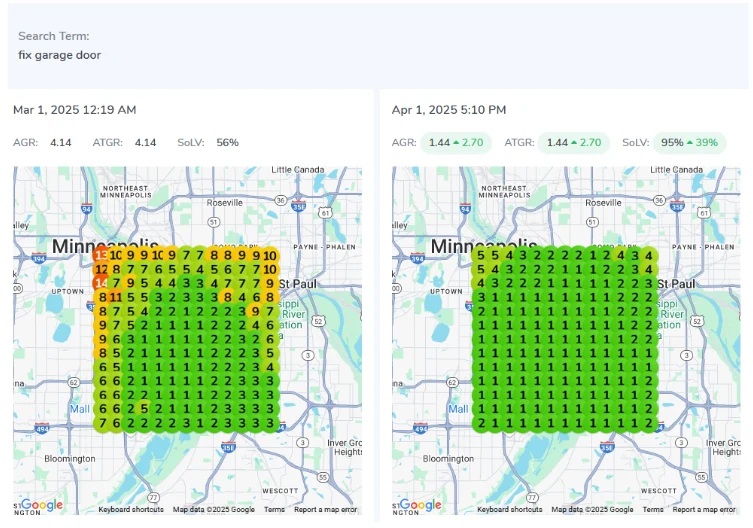
Task: Open Terms link on the March 1 map
Action: point(274,510)
